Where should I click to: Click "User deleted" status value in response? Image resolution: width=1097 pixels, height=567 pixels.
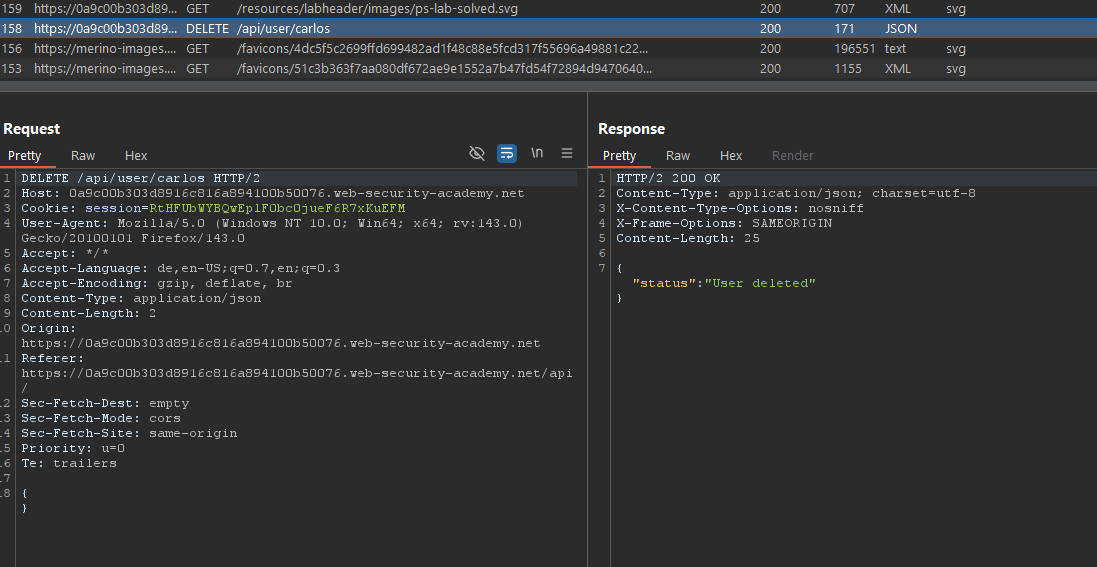[x=760, y=283]
